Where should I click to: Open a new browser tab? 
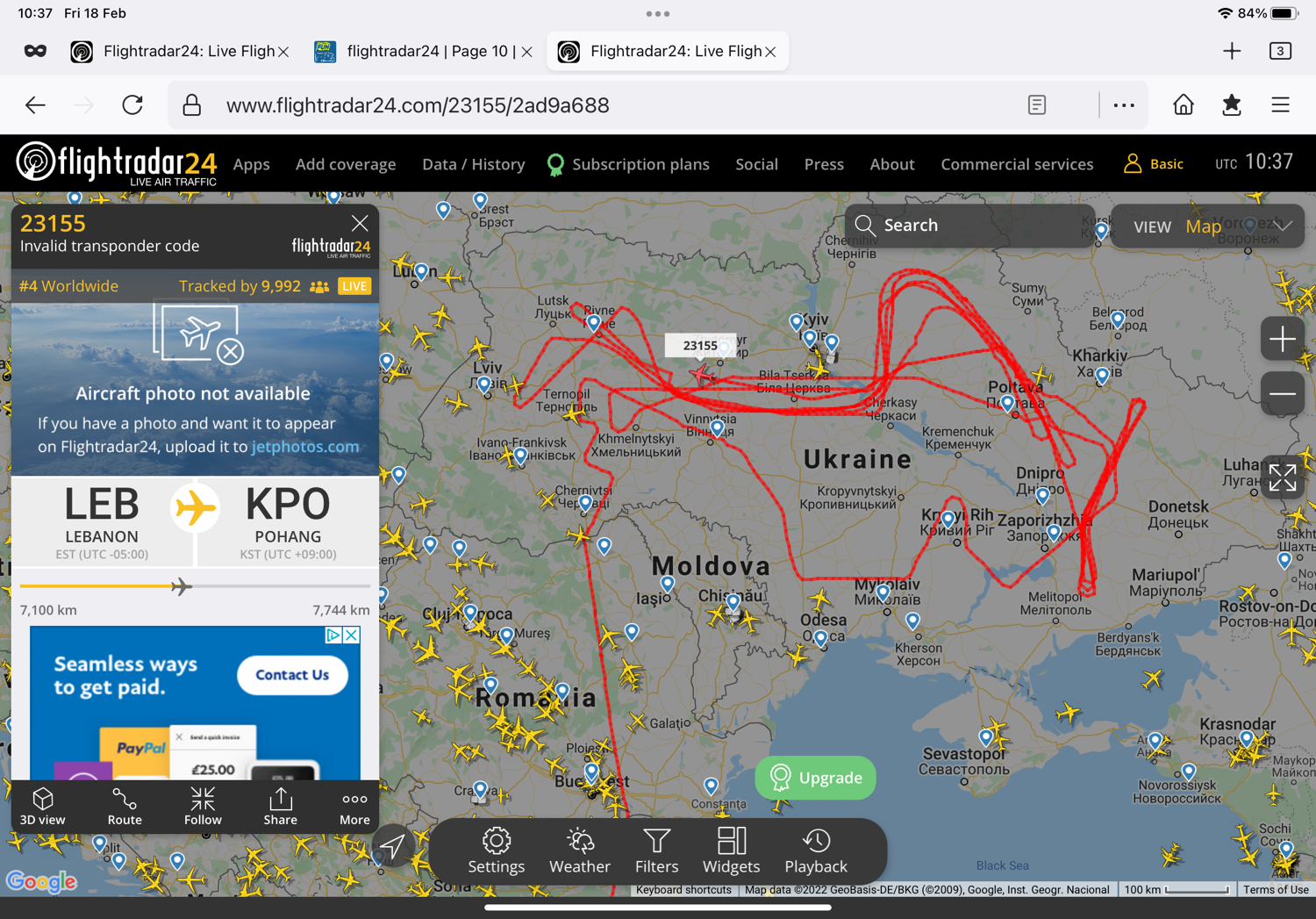1232,51
